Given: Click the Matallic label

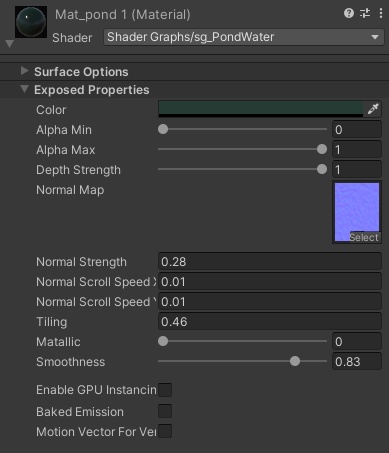Looking at the screenshot, I should point(58,342).
